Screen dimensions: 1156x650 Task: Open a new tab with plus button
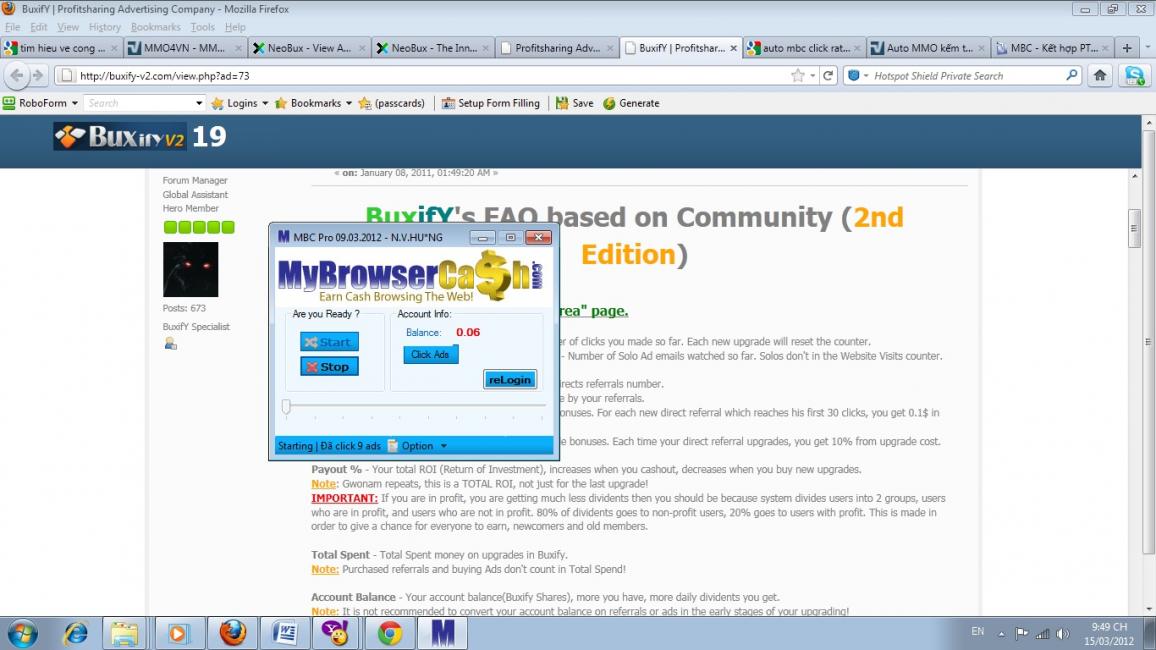pos(1127,48)
